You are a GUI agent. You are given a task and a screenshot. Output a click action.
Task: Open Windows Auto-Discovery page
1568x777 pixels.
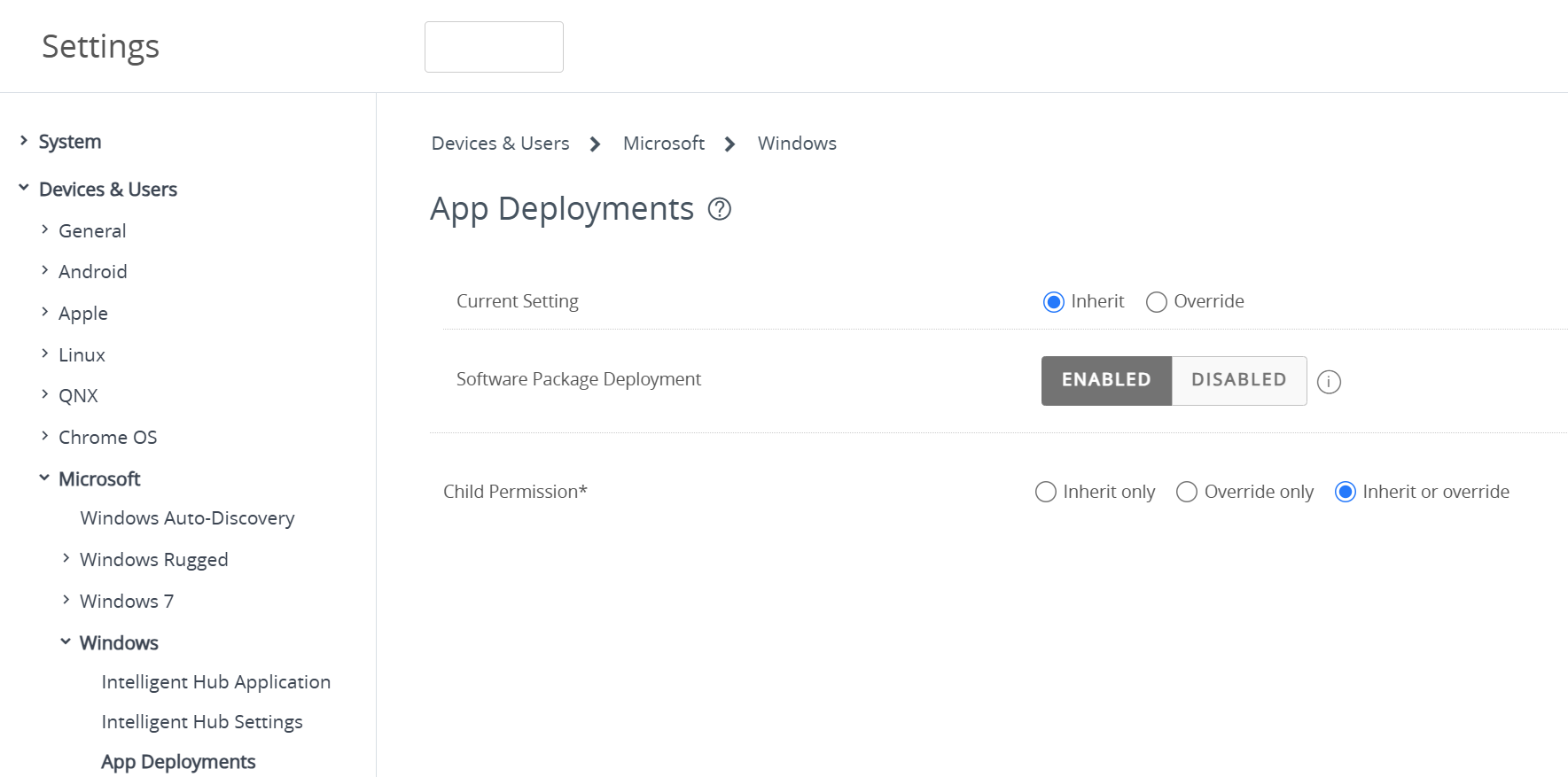coord(187,518)
